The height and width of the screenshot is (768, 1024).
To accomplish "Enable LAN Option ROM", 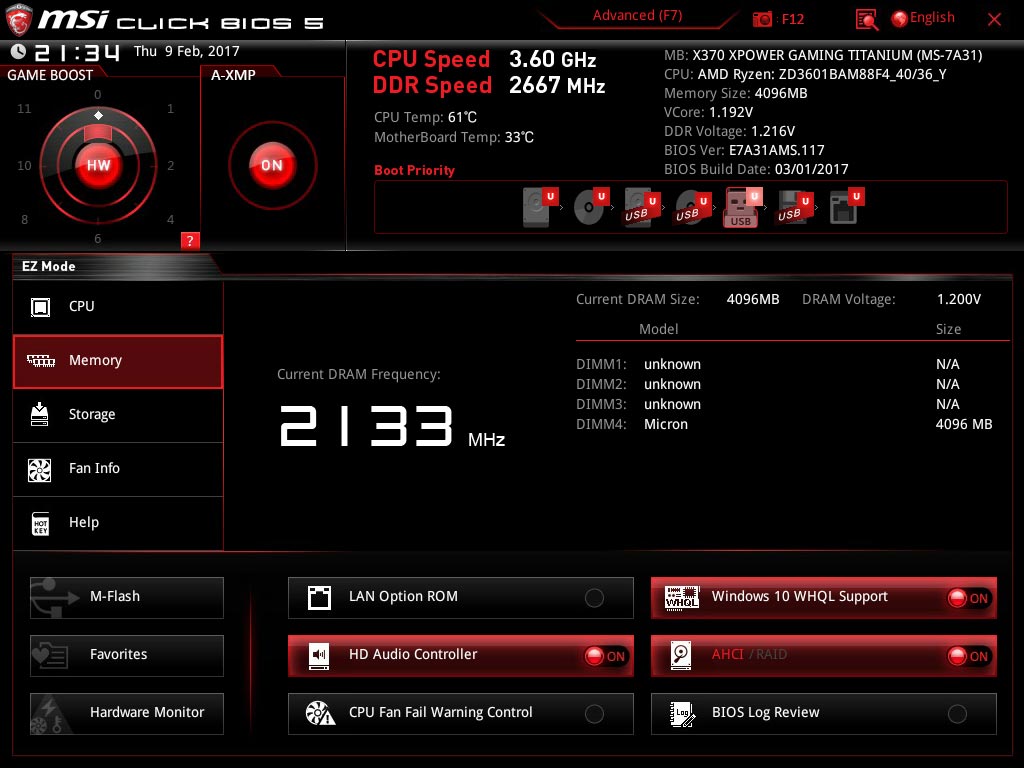I will [594, 598].
